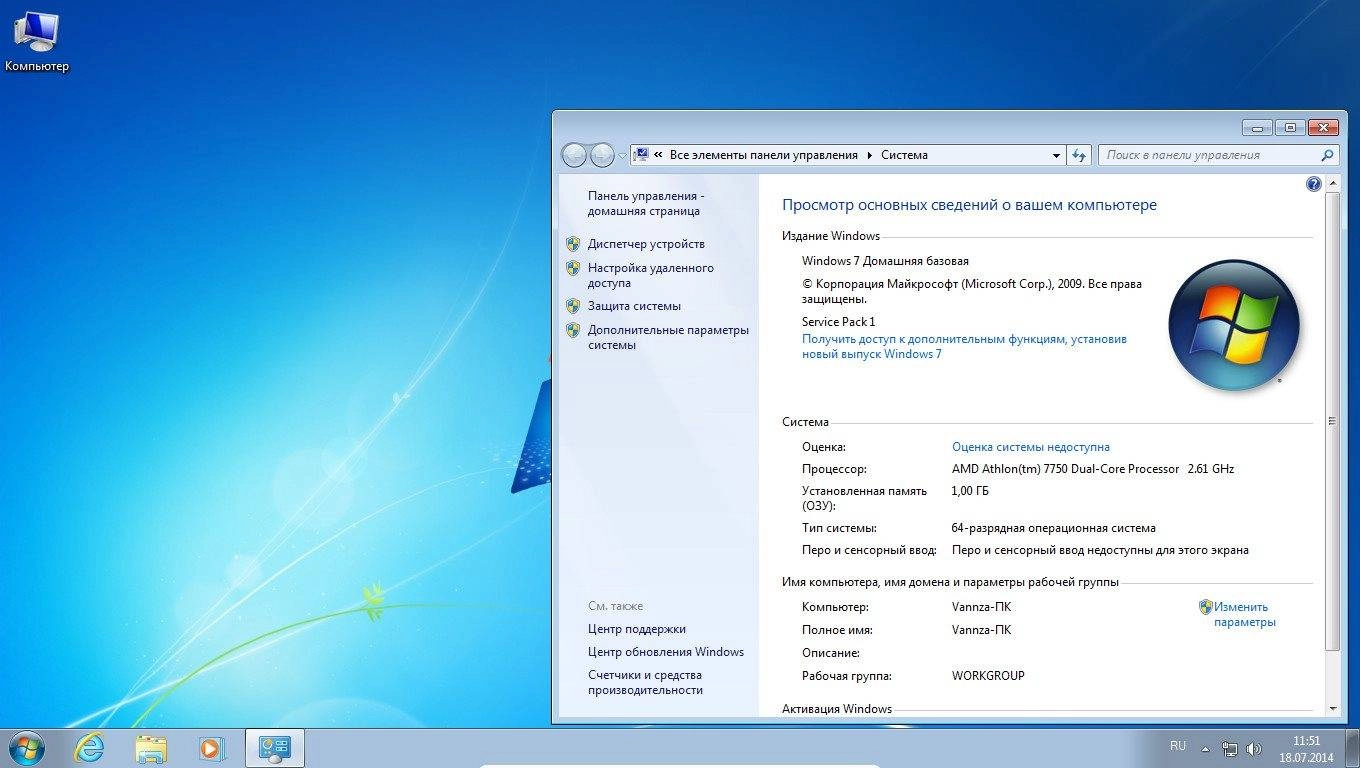Click the Back navigation arrow
The width and height of the screenshot is (1360, 768).
click(x=575, y=155)
